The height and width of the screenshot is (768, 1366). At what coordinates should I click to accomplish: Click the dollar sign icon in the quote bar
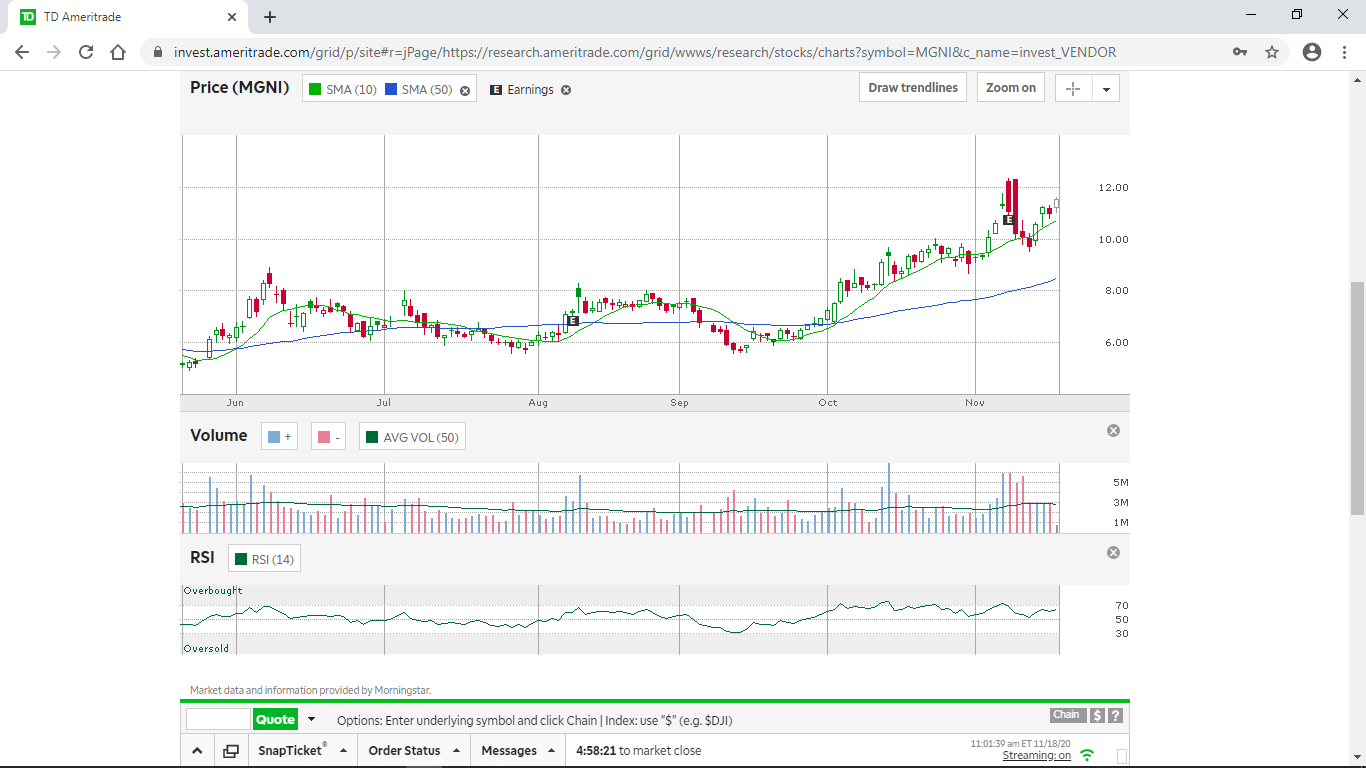click(1097, 715)
